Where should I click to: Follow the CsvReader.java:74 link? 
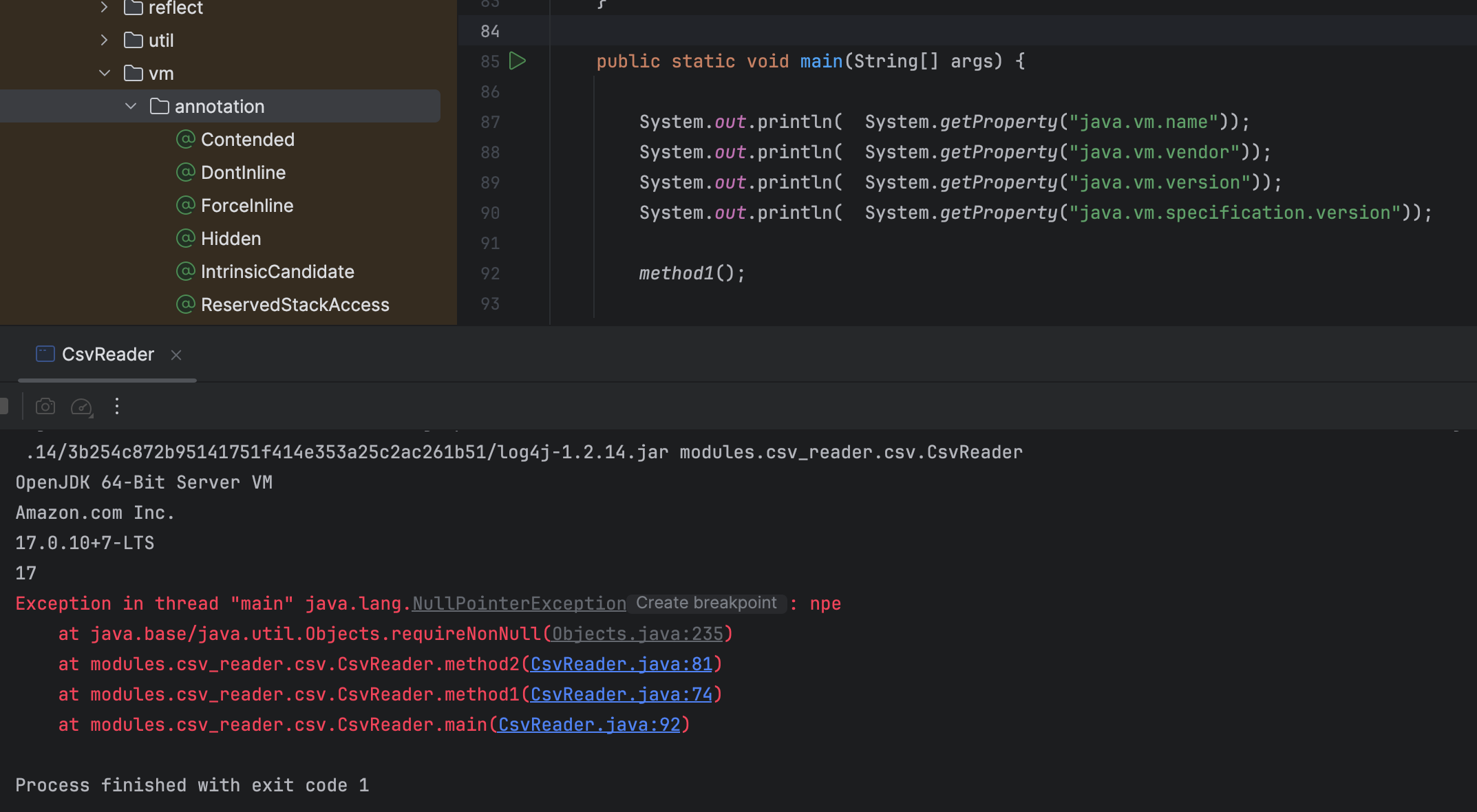pos(621,694)
